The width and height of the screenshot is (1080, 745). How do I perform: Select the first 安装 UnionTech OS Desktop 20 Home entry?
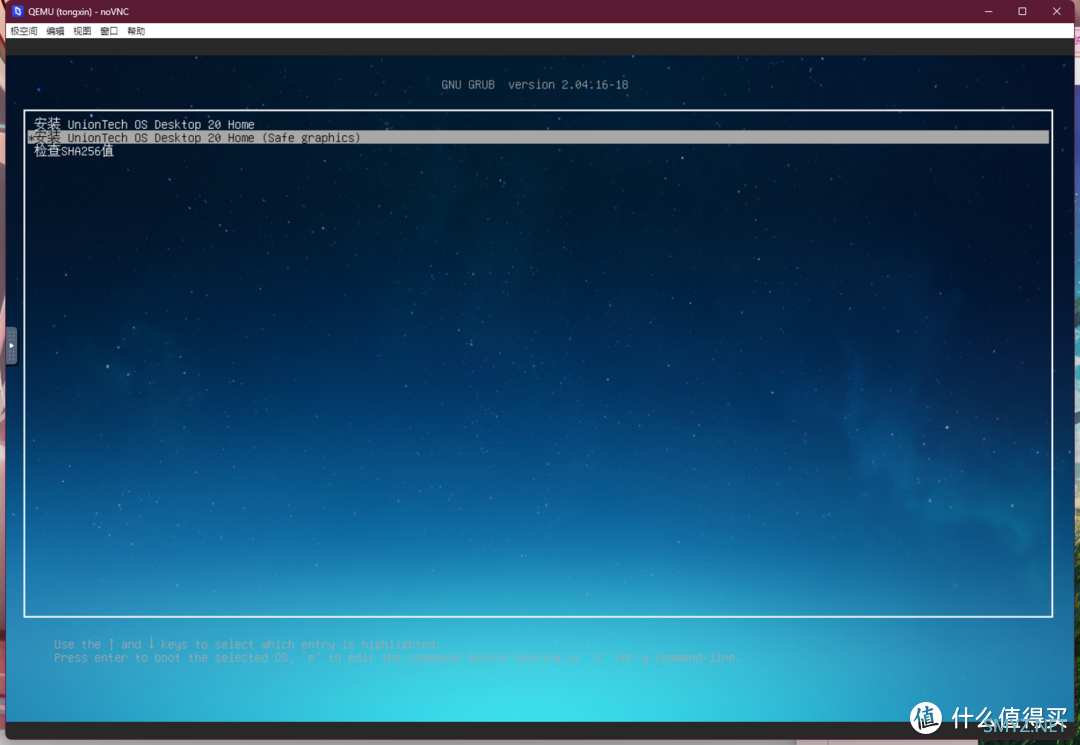[x=144, y=124]
